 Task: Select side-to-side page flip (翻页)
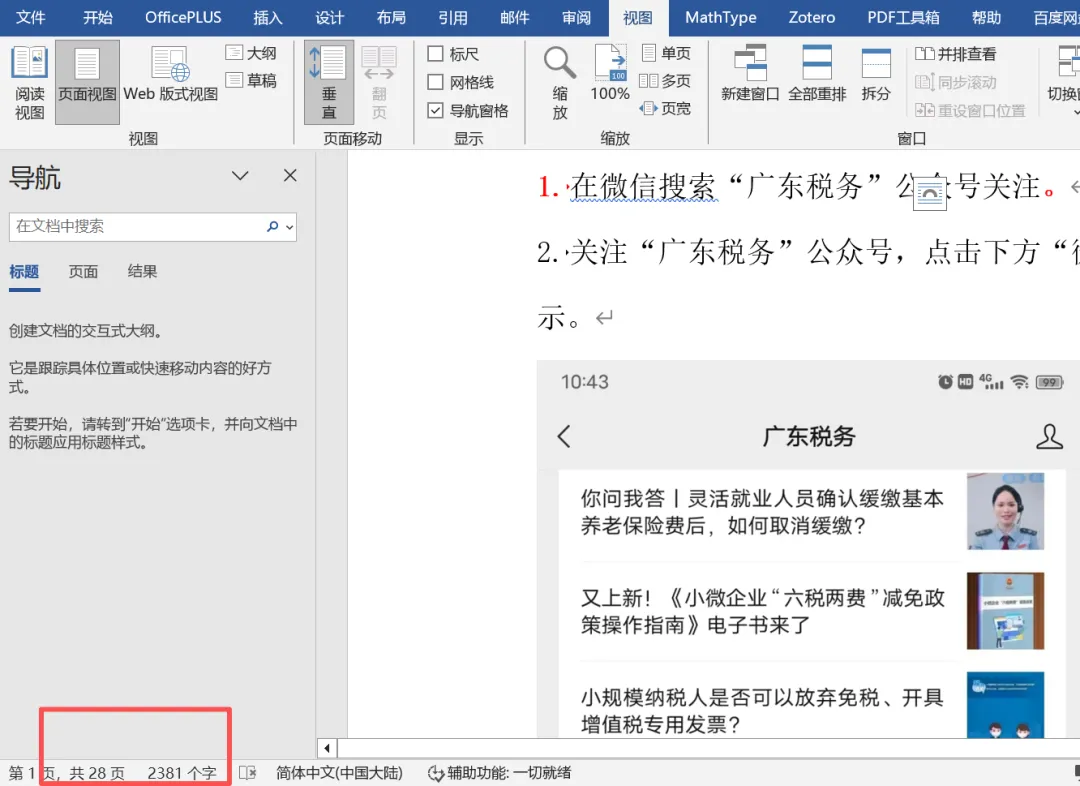point(379,82)
